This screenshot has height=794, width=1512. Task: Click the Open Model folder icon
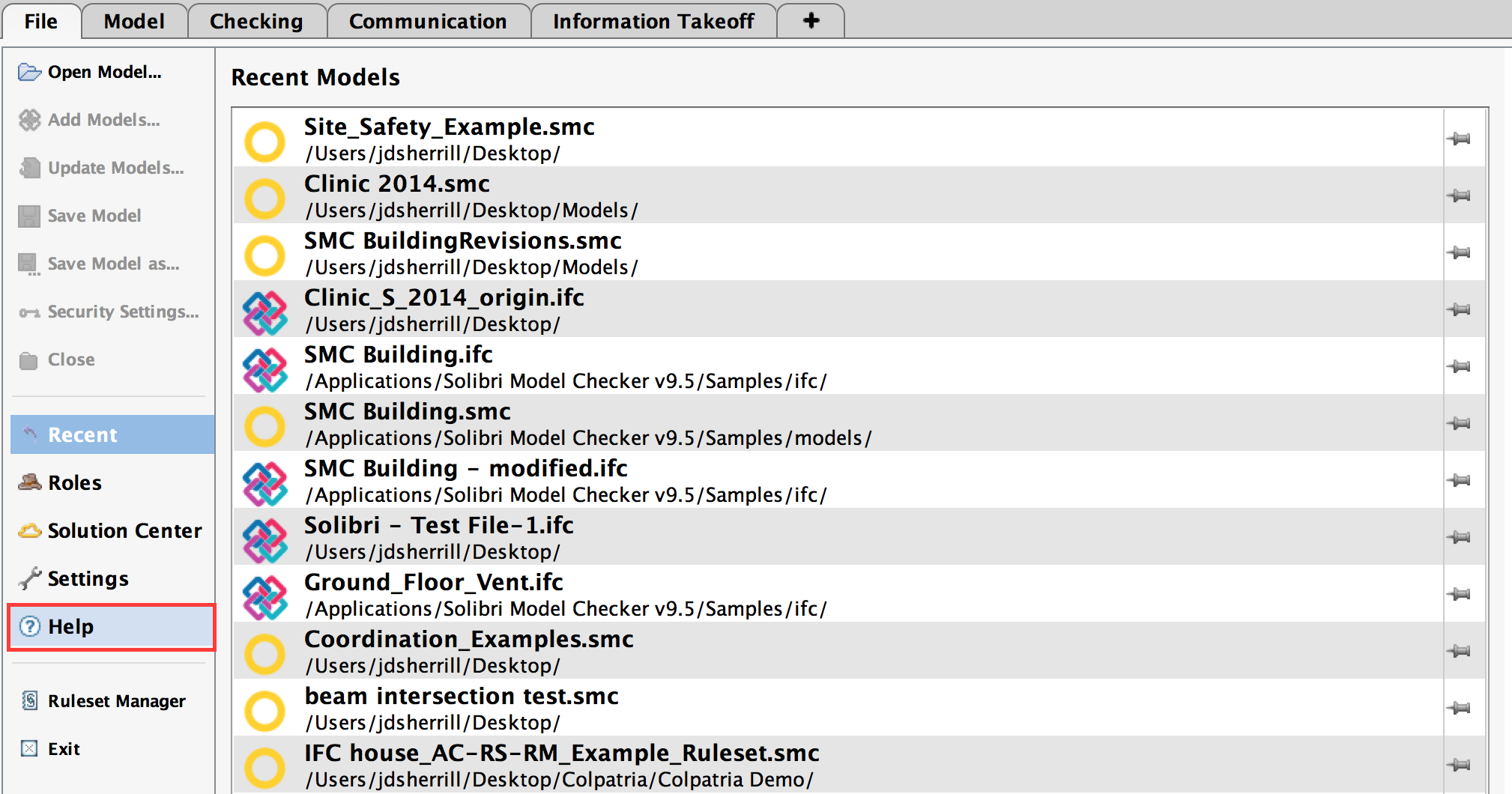pyautogui.click(x=29, y=72)
